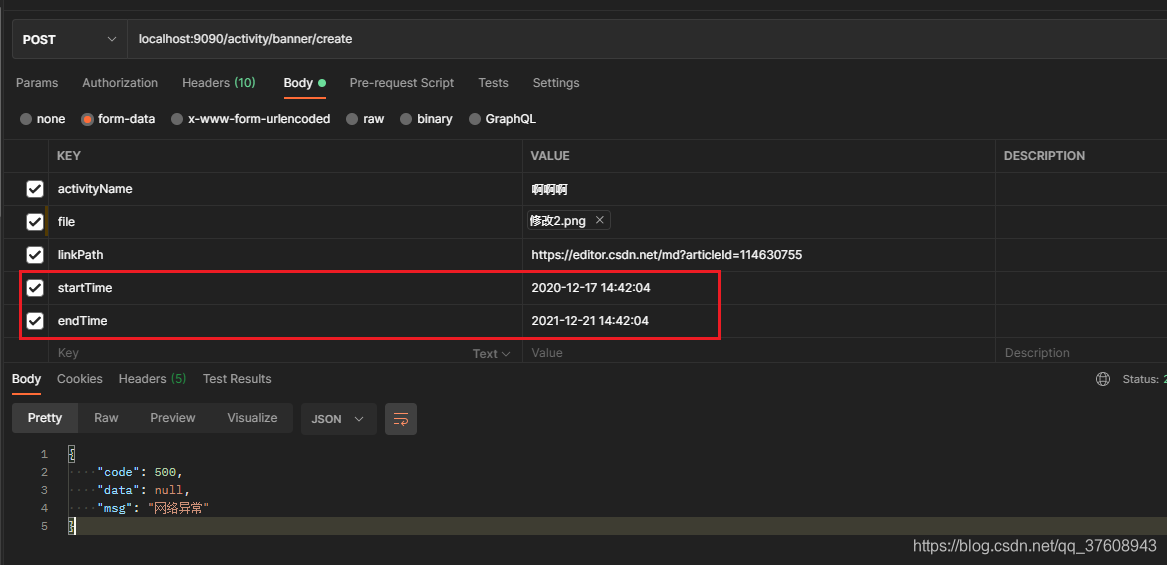Open the Tests tab
The image size is (1167, 565).
click(x=493, y=83)
